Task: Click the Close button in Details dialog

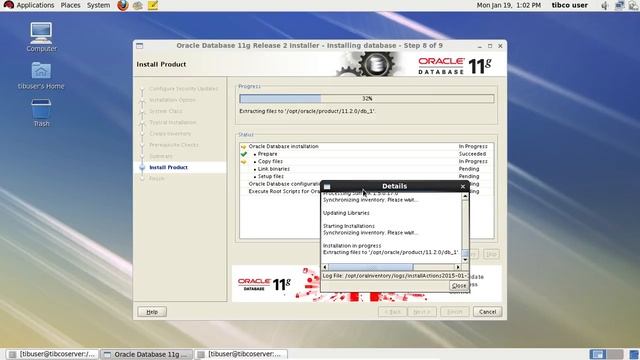Action: 458,286
